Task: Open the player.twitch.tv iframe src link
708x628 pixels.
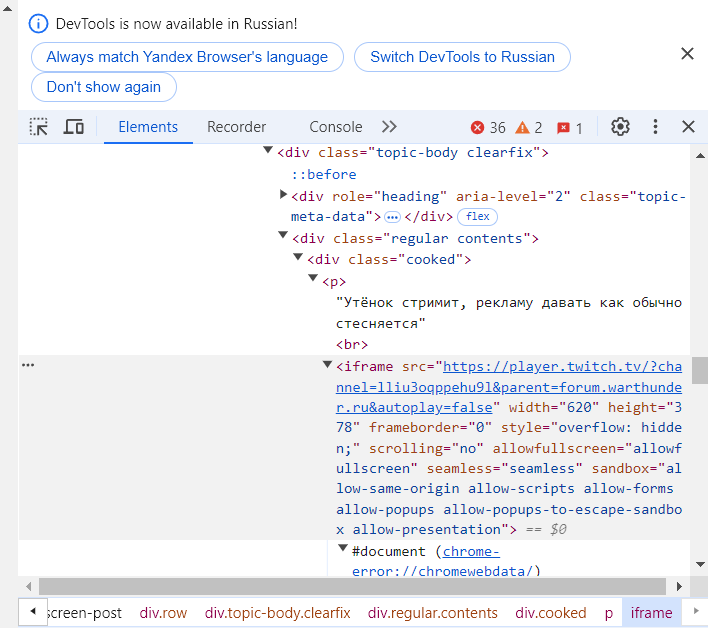Action: point(509,387)
